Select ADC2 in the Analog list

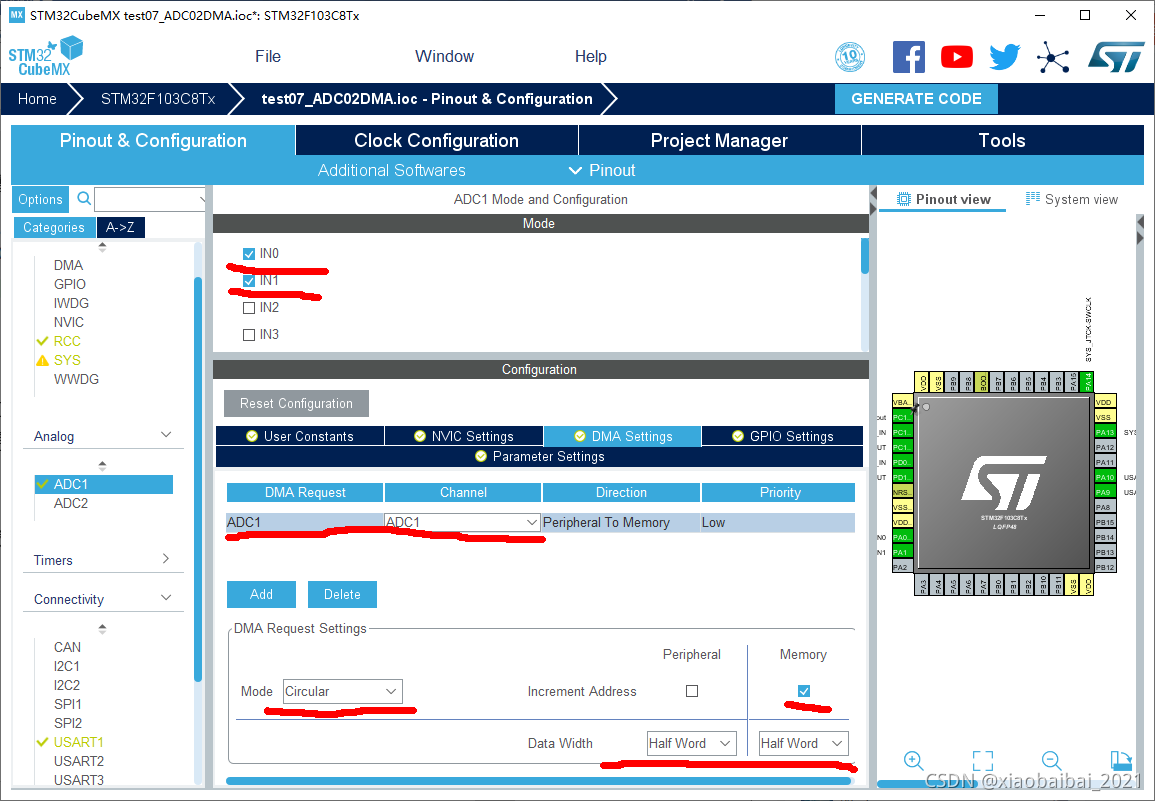[71, 503]
